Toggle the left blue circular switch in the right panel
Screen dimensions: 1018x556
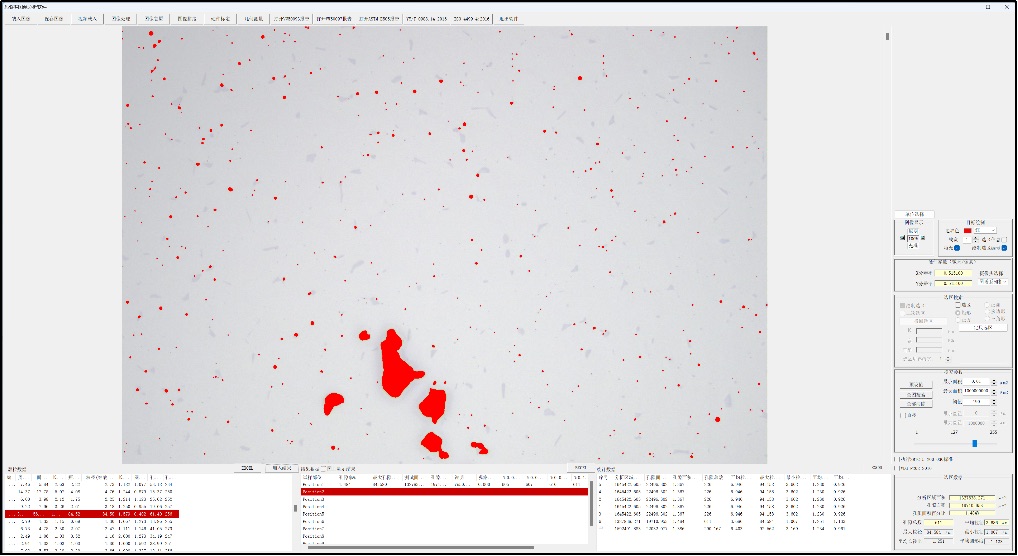956,248
